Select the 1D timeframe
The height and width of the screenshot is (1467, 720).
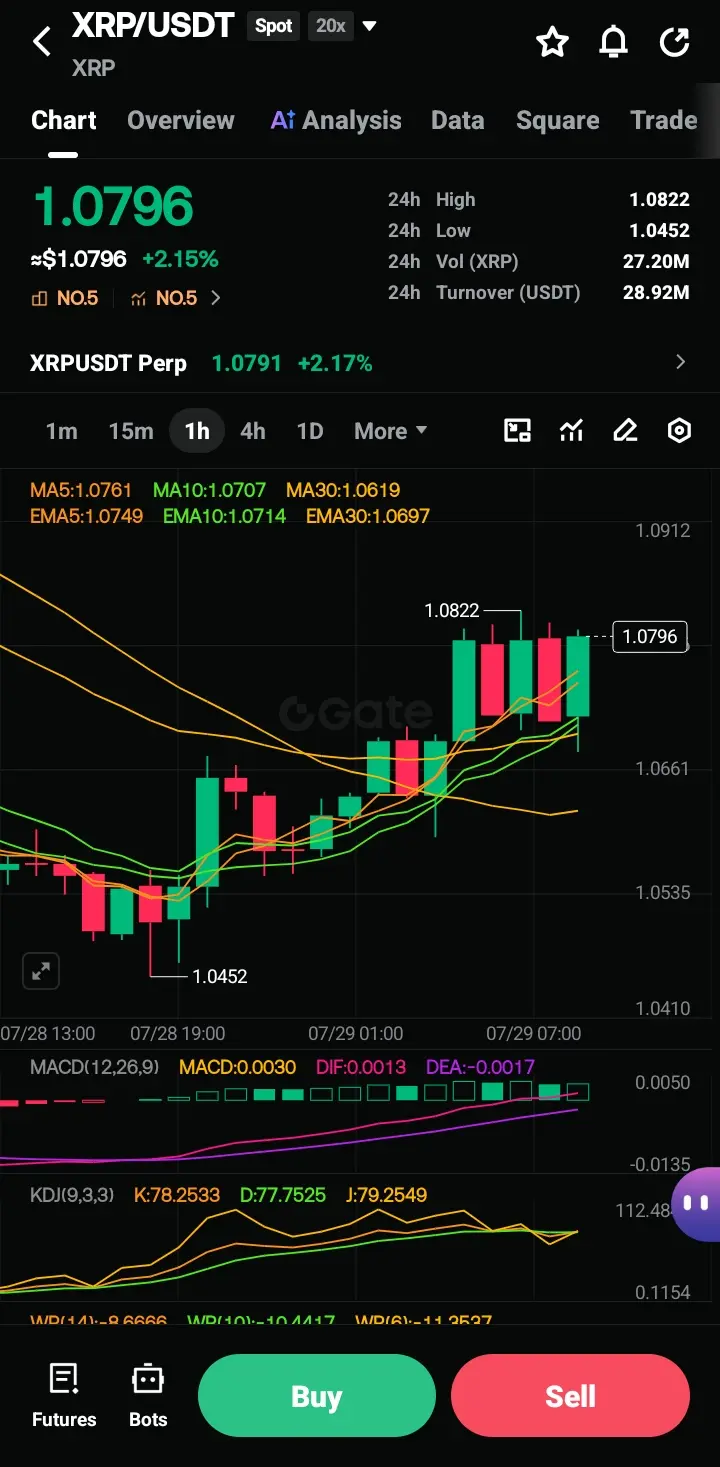point(310,431)
